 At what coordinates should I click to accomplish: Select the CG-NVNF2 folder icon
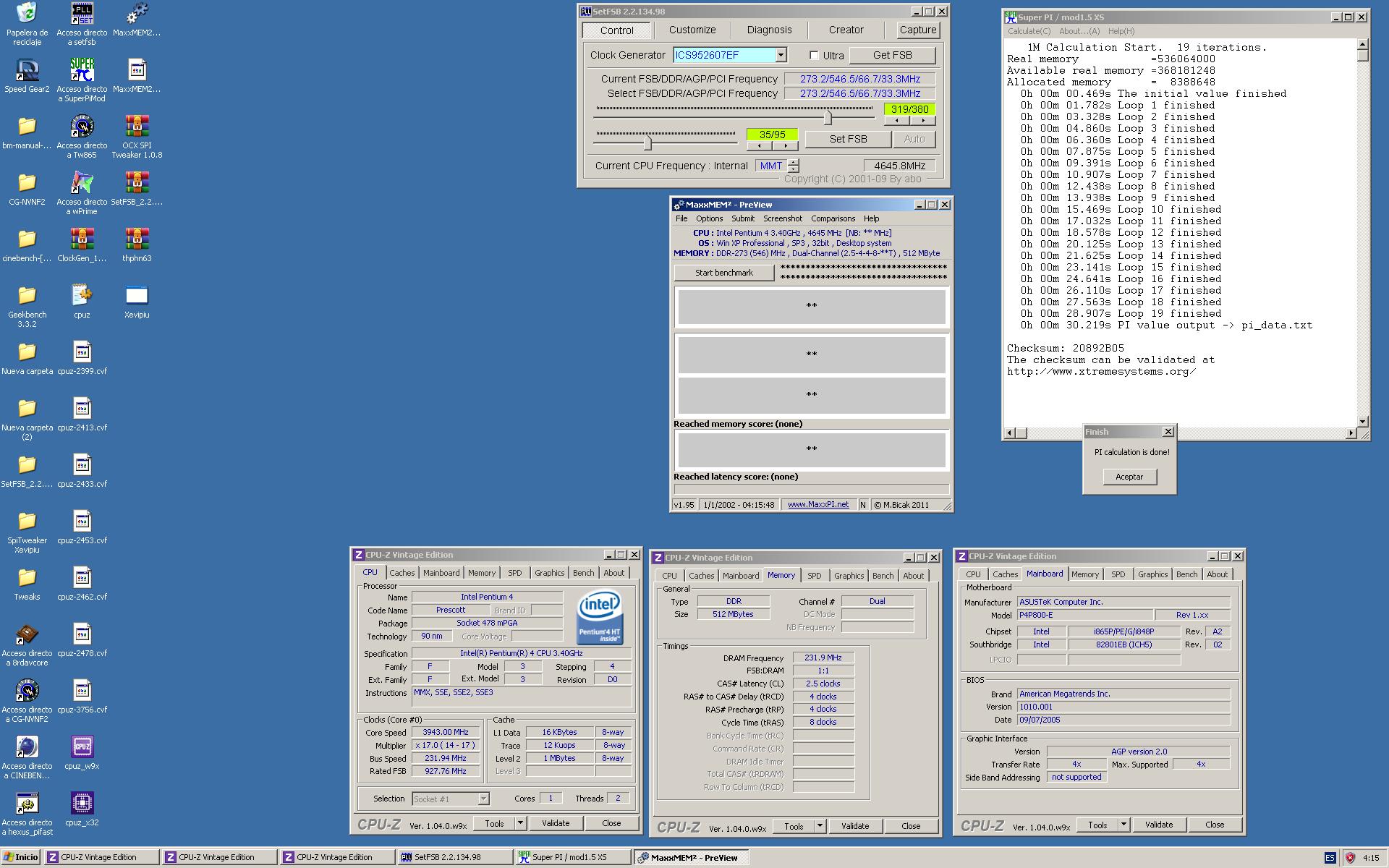pyautogui.click(x=27, y=188)
